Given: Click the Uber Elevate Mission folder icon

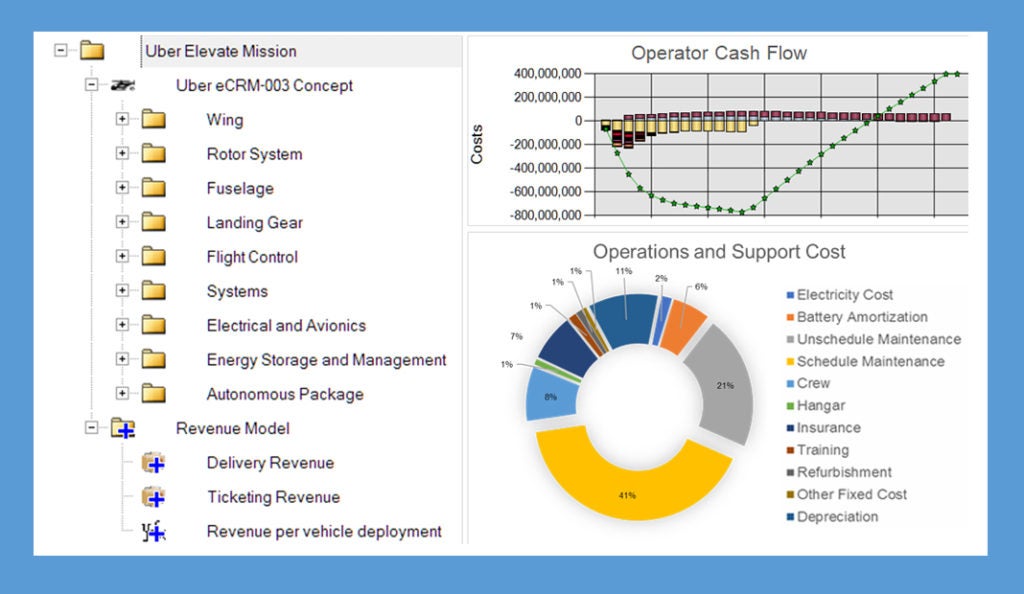Looking at the screenshot, I should point(92,50).
